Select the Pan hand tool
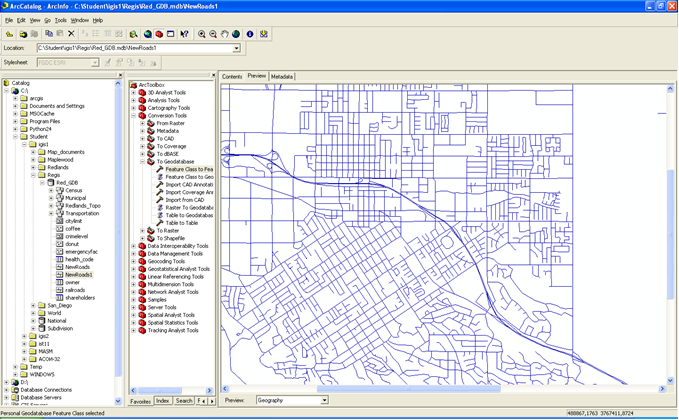Viewport: 679px width, 420px height. click(x=225, y=34)
